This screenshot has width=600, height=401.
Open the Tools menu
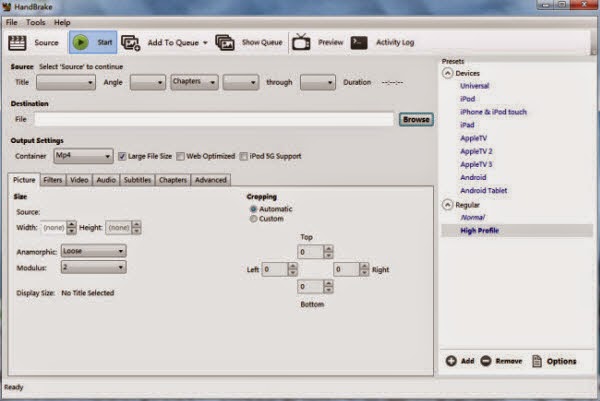click(36, 22)
